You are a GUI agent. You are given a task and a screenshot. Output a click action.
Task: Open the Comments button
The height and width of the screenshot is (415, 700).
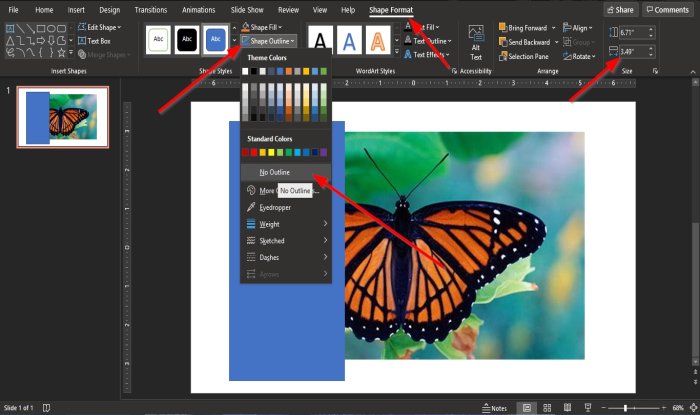(x=667, y=10)
